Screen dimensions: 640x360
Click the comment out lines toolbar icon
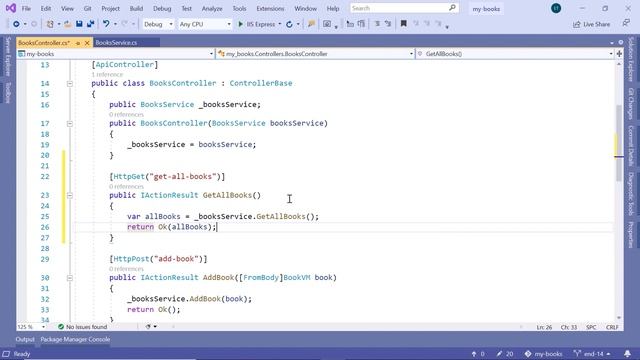[x=377, y=24]
